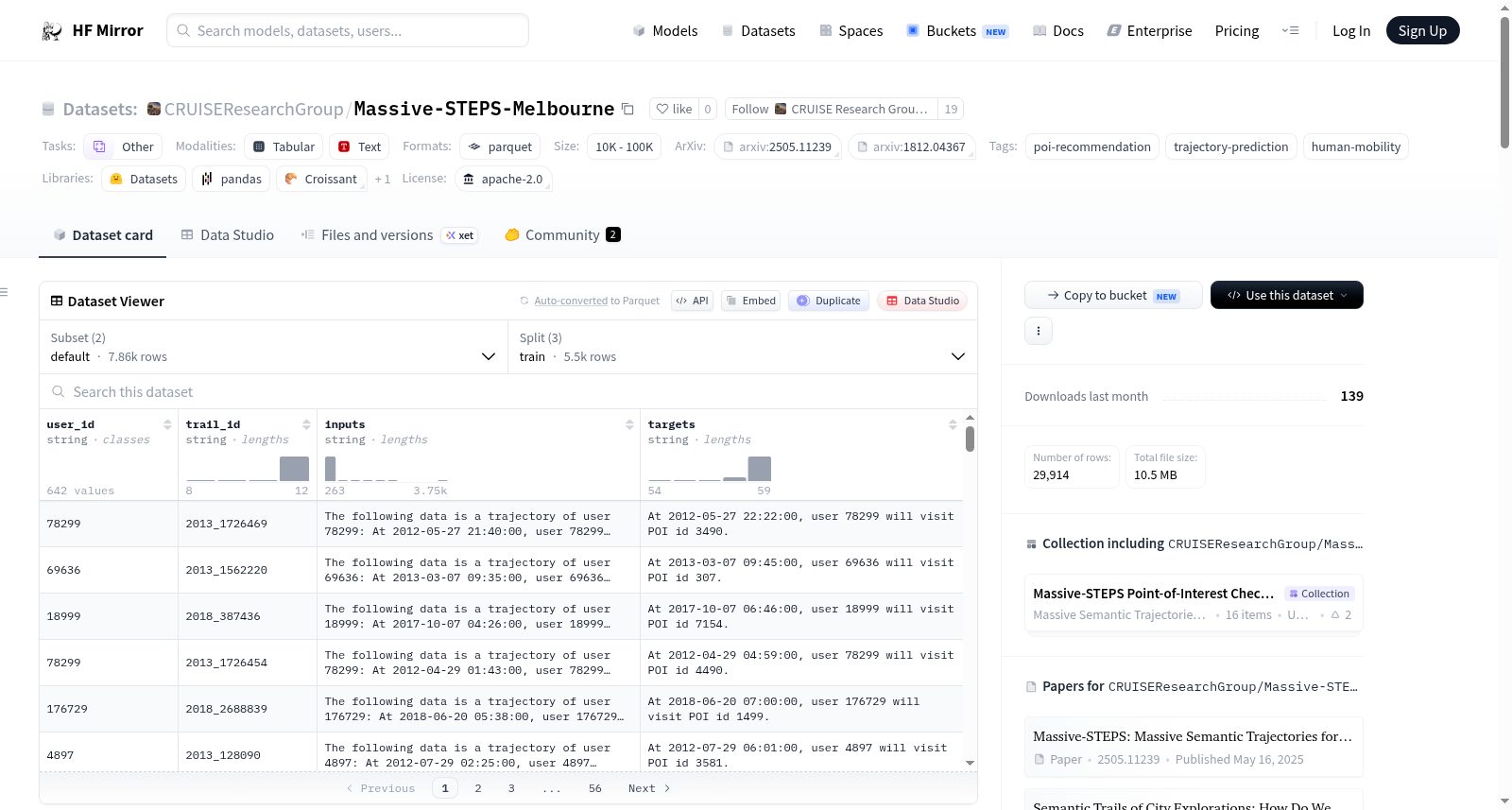Click the Sign Up button
This screenshot has width=1512, height=810.
[1422, 30]
